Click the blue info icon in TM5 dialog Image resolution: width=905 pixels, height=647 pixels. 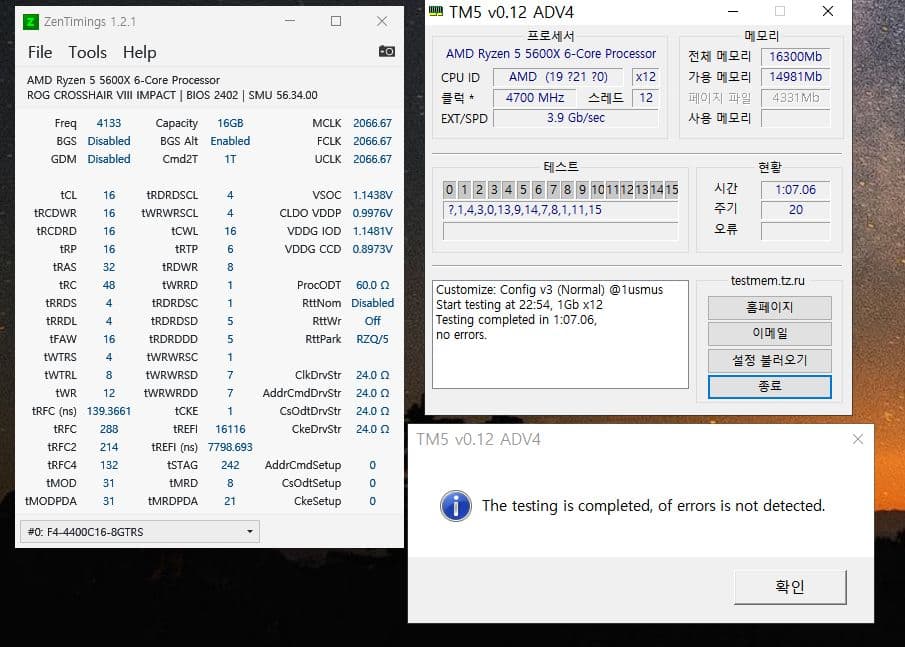[x=456, y=506]
